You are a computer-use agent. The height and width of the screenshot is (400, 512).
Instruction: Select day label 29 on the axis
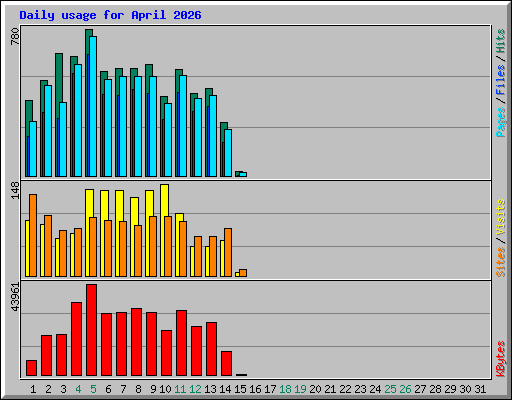click(x=450, y=389)
